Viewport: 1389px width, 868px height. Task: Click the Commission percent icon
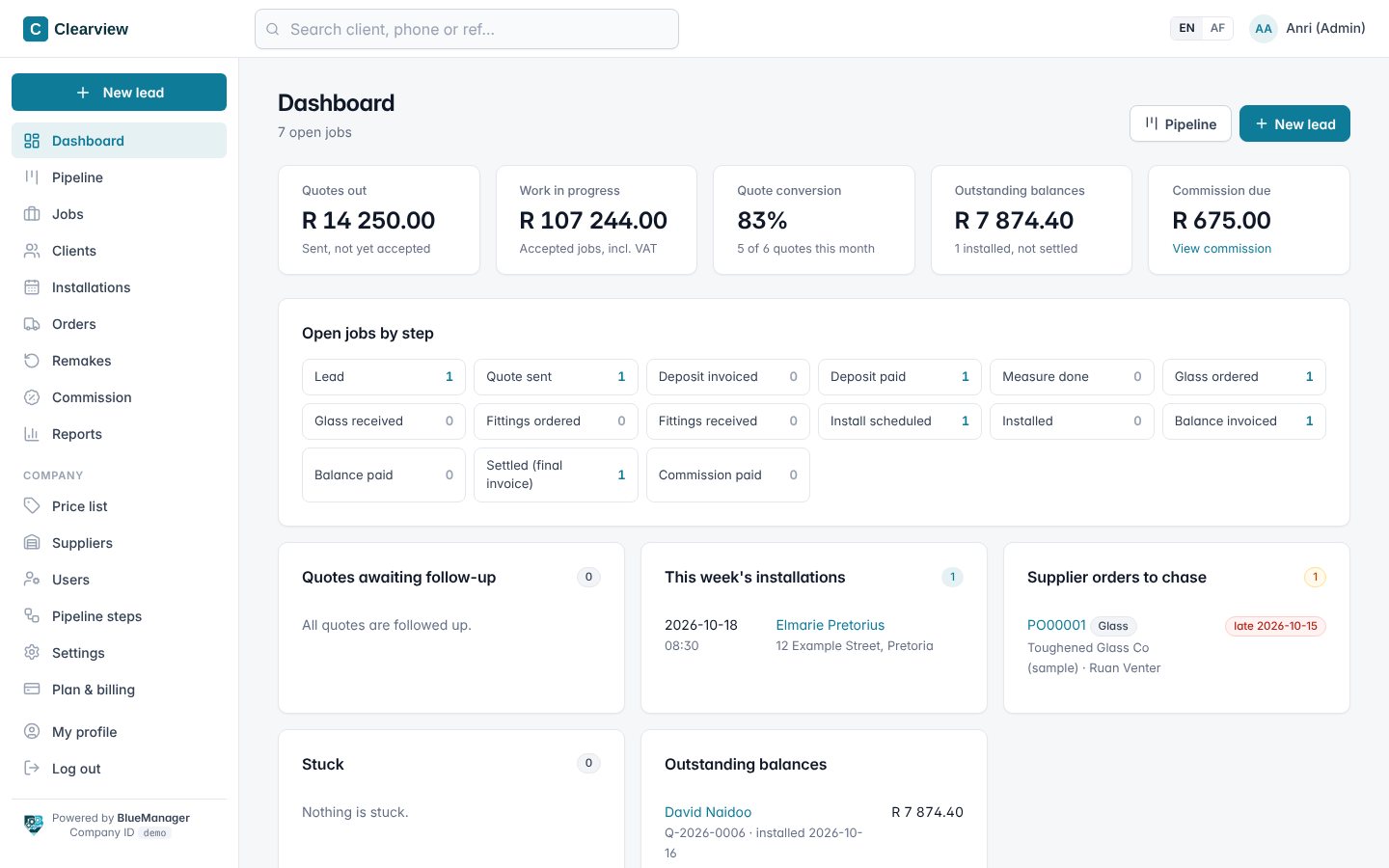pyautogui.click(x=32, y=397)
